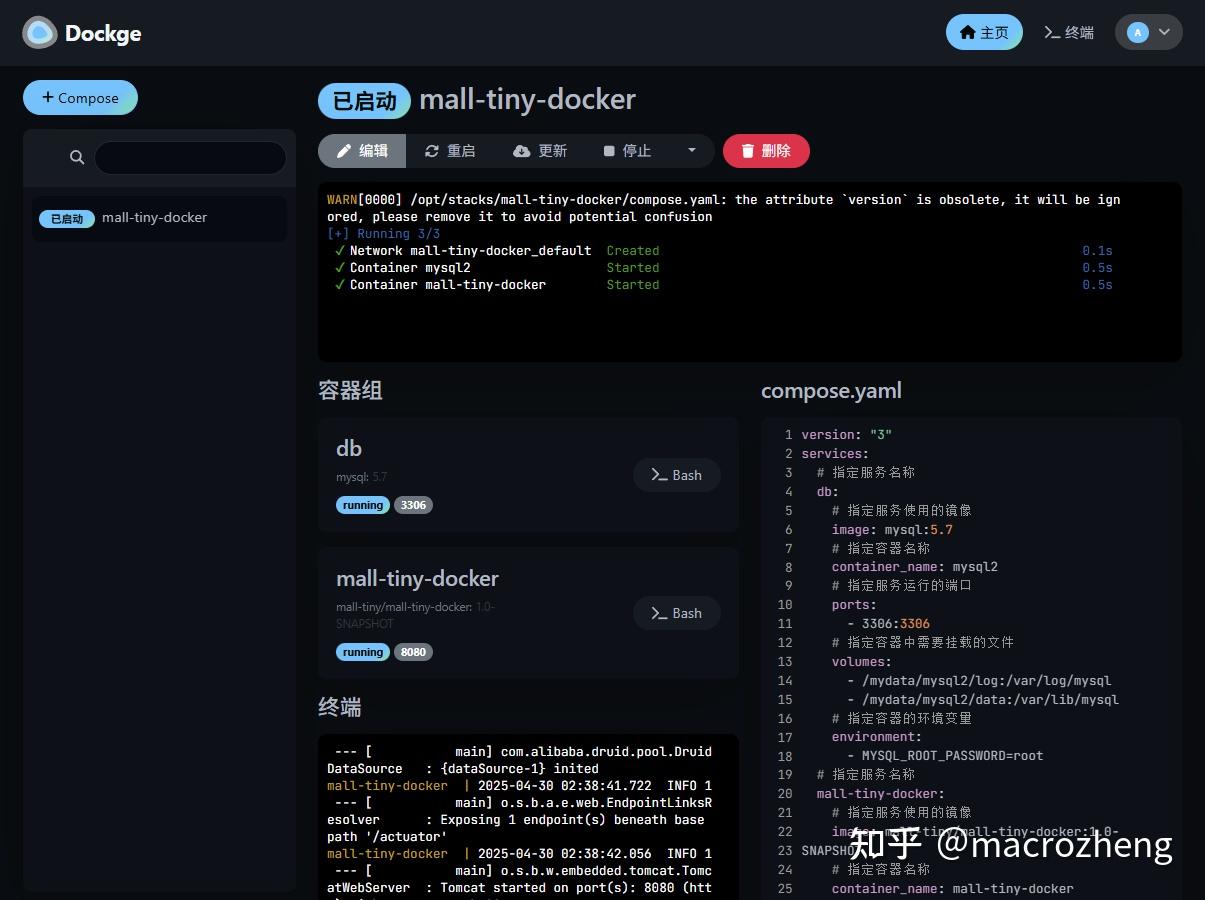Open Bash shell for db container
1205x900 pixels.
pos(677,475)
